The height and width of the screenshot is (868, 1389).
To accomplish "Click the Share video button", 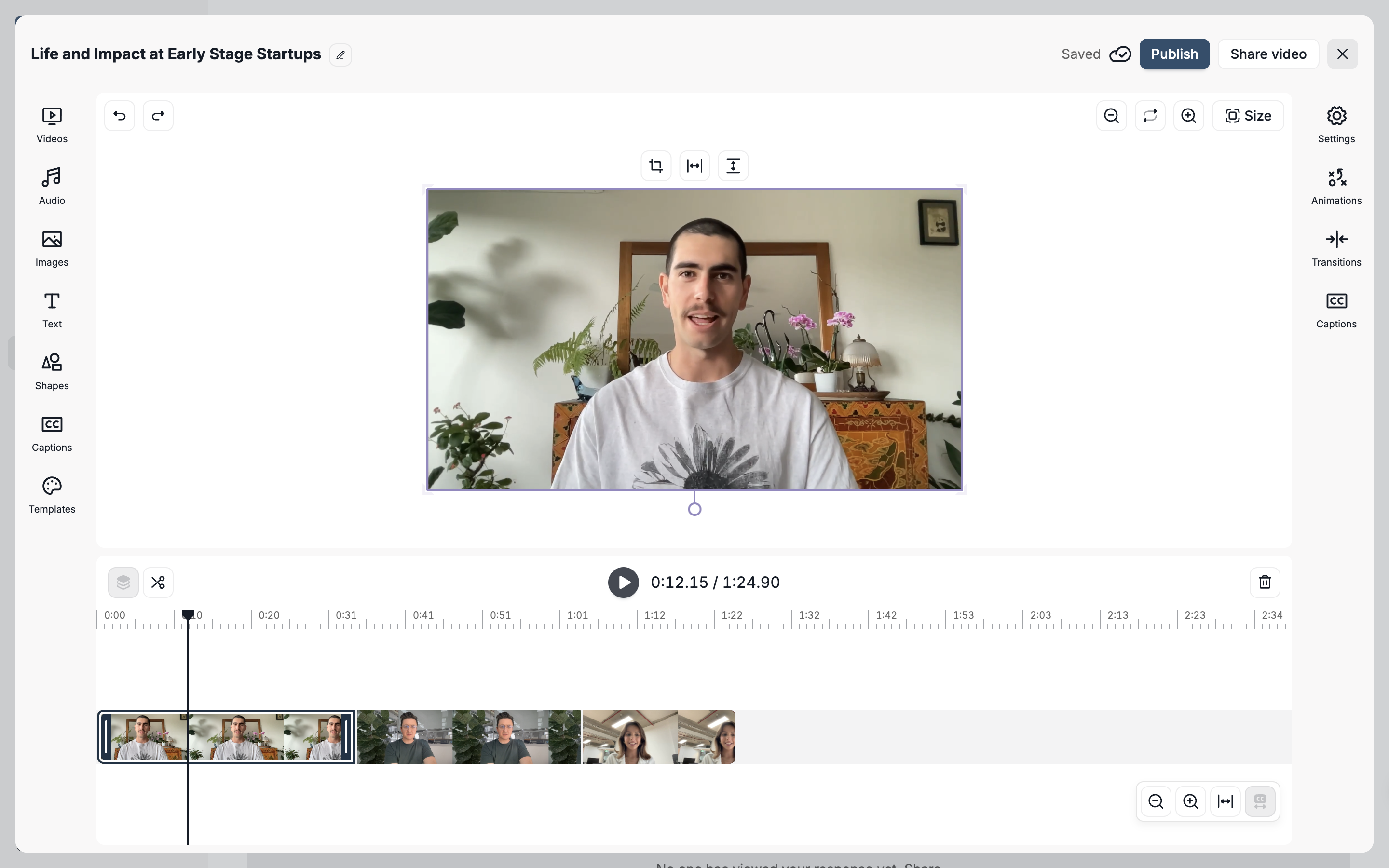I will (1268, 54).
